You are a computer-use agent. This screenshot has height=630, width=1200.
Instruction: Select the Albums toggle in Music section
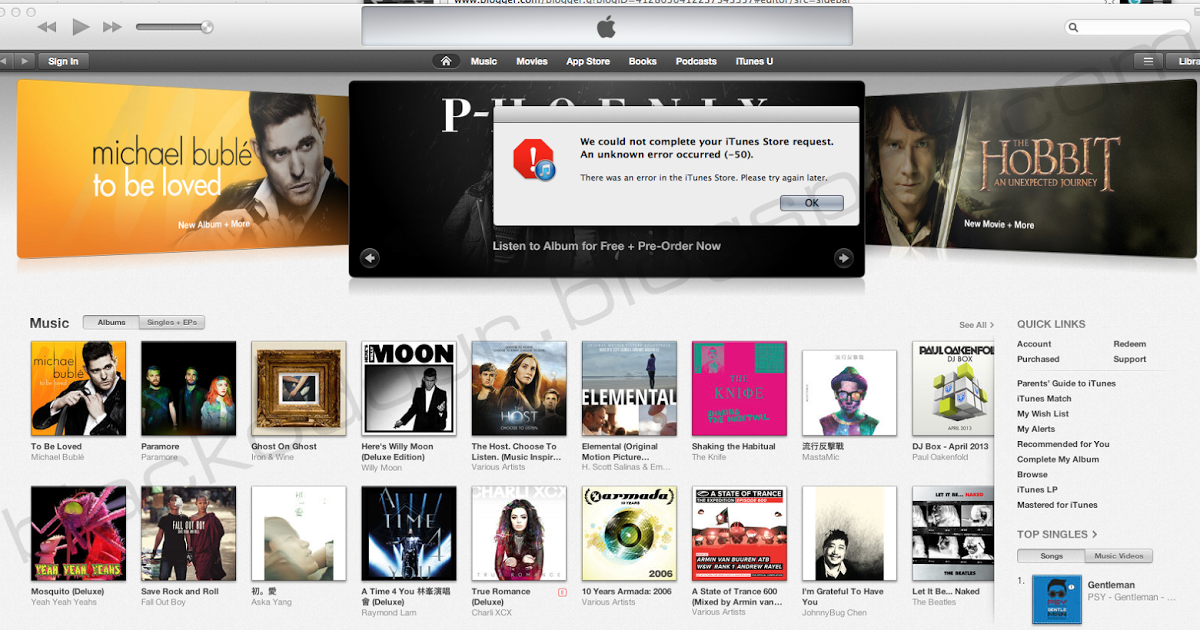point(111,322)
